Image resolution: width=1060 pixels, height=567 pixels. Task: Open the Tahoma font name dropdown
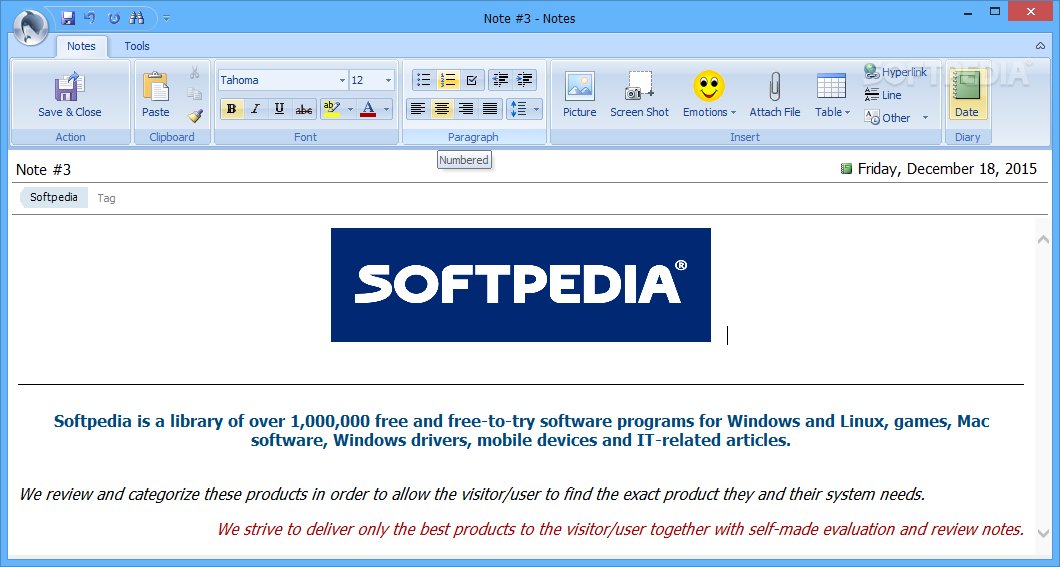(342, 80)
